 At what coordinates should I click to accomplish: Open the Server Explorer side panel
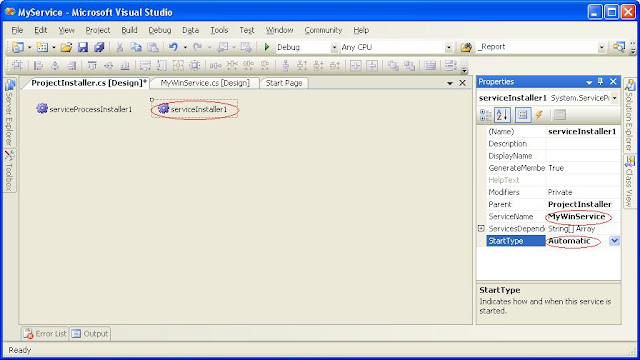(x=9, y=113)
